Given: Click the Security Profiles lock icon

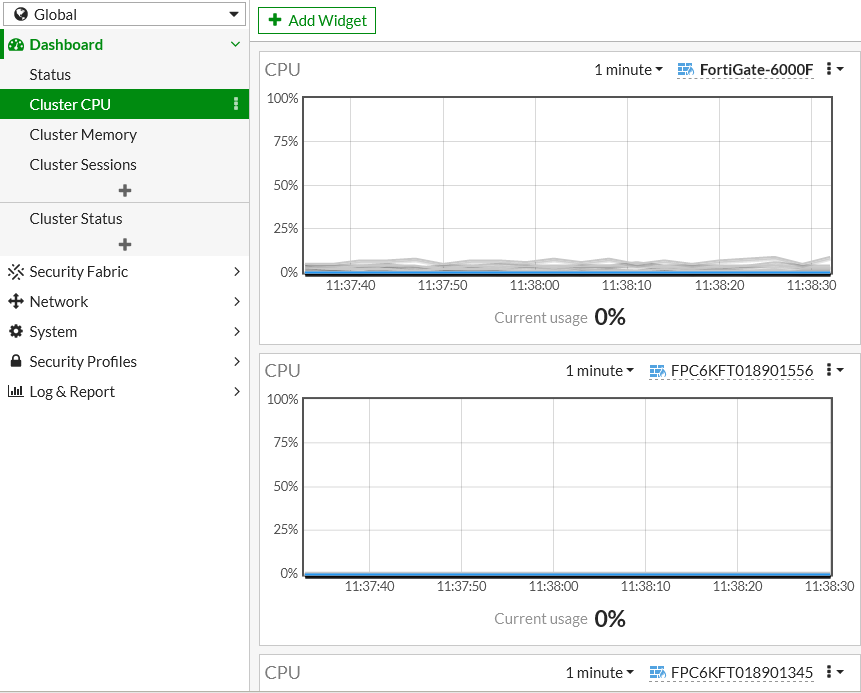Looking at the screenshot, I should pos(16,362).
